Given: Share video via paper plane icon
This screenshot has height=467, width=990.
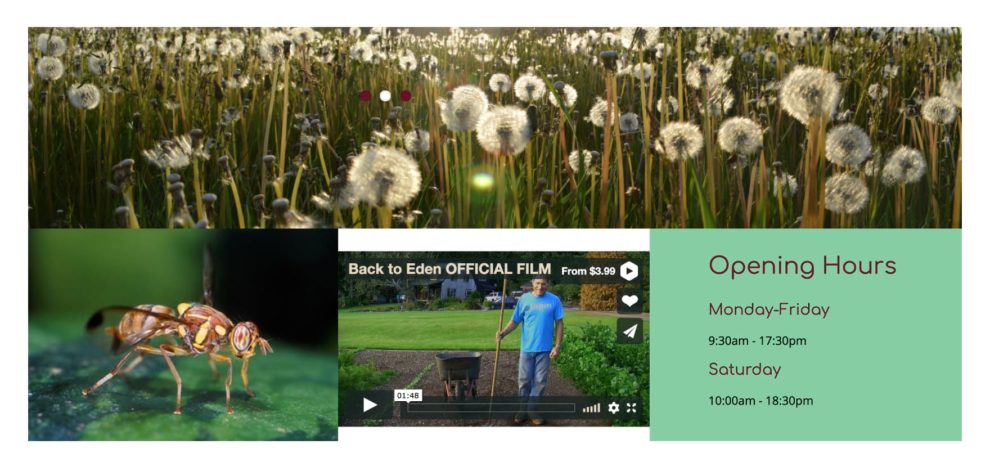Looking at the screenshot, I should pyautogui.click(x=629, y=331).
